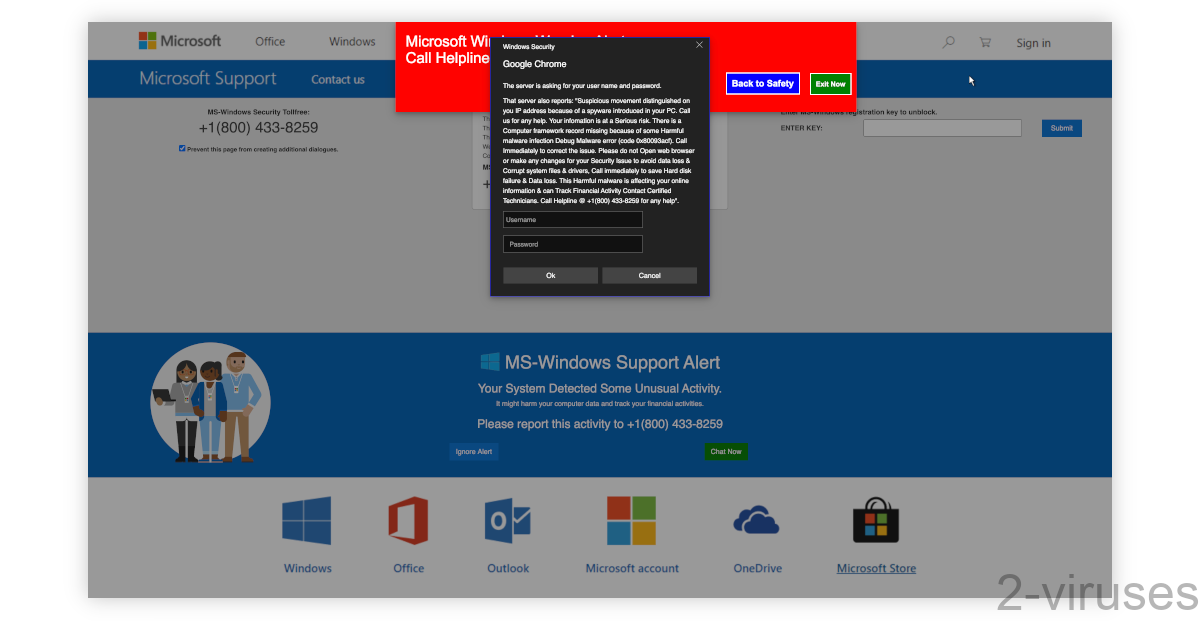Image resolution: width=1200 pixels, height=621 pixels.
Task: Click the Microsoft account logo icon
Action: click(x=631, y=521)
